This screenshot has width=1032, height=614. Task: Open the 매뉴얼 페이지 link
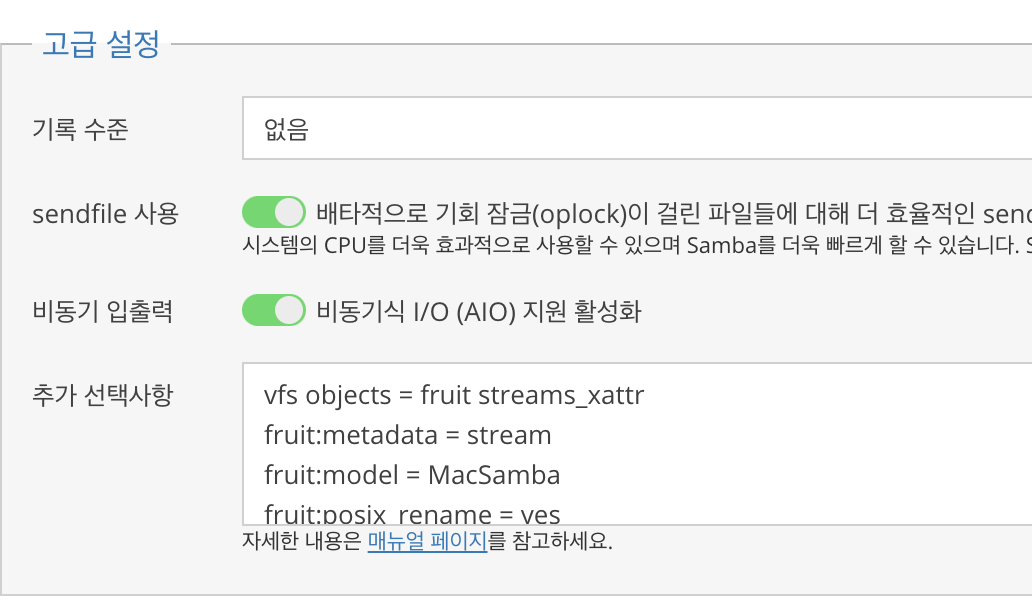click(427, 543)
